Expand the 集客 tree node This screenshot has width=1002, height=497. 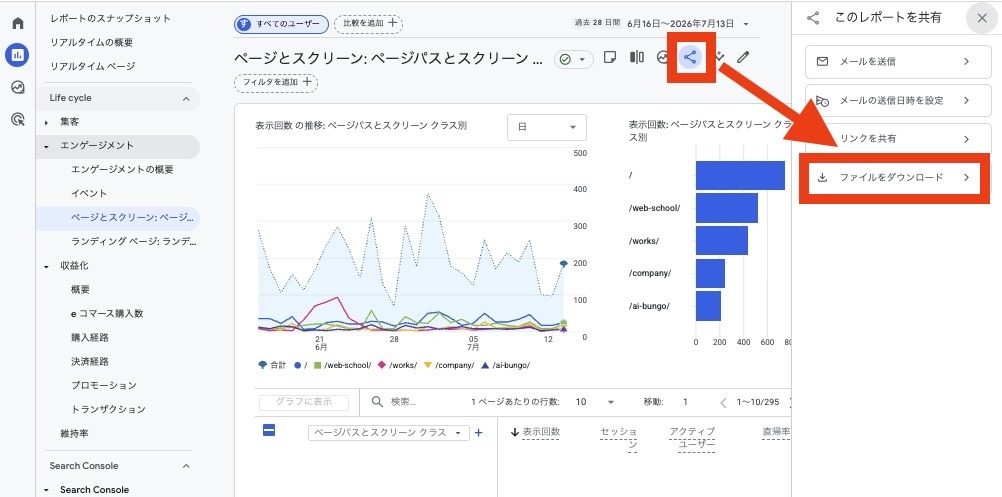coord(46,122)
